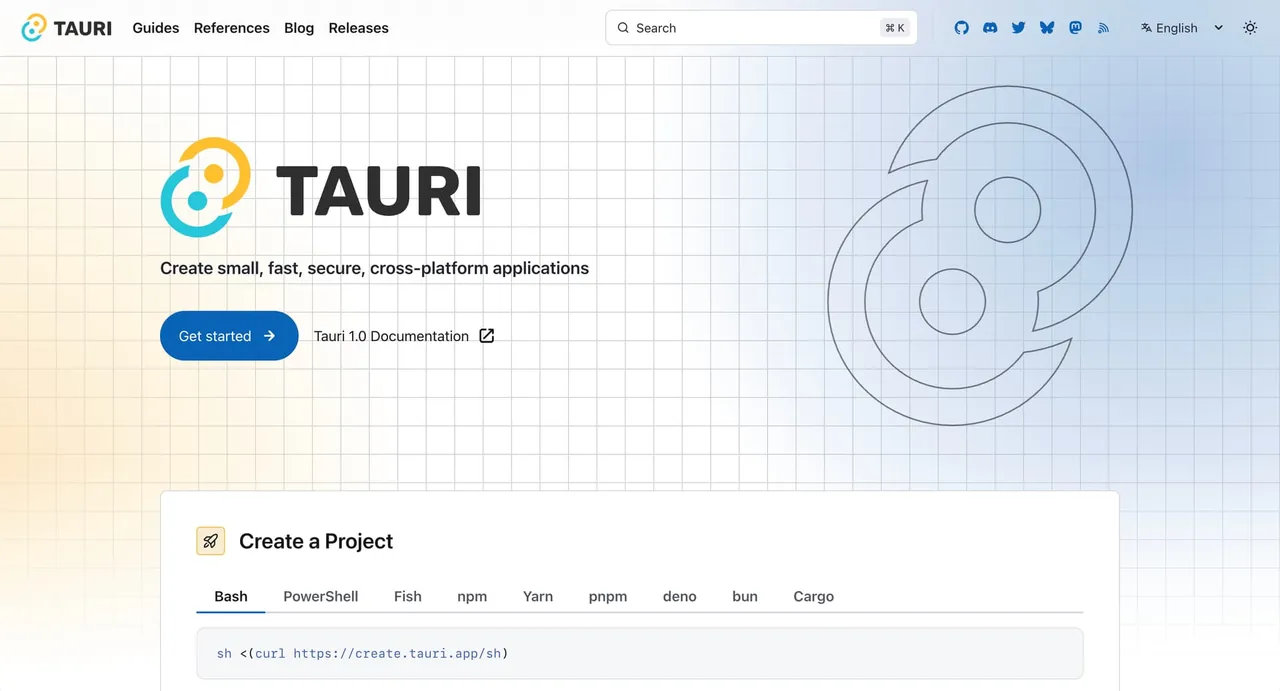Open the Releases page
The image size is (1280, 691).
tap(358, 28)
